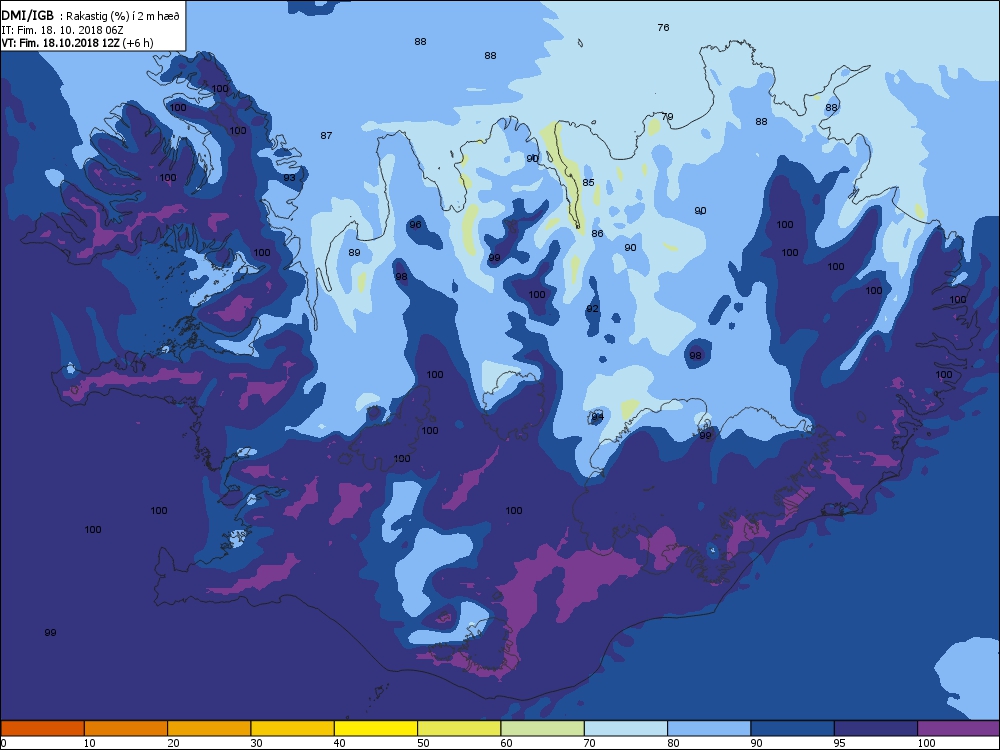Image resolution: width=1000 pixels, height=750 pixels.
Task: Pick the amber 20–30 legend swatch
Action: (x=209, y=728)
